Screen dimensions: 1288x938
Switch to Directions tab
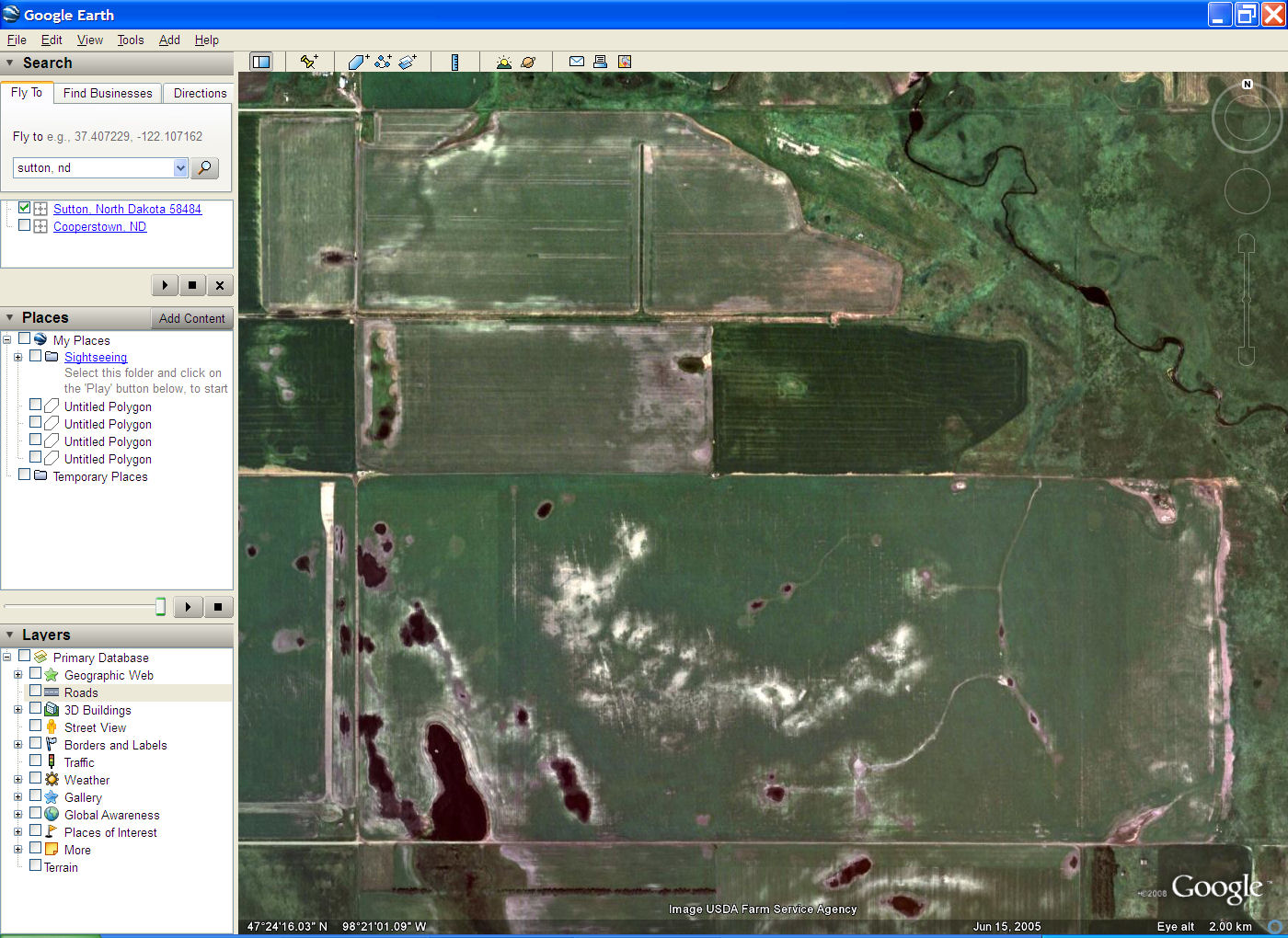tap(200, 93)
